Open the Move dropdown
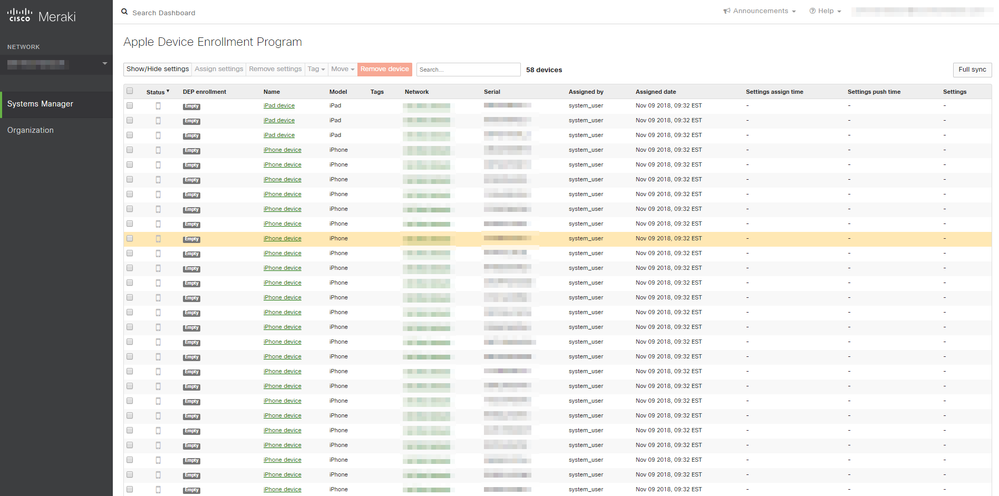 343,69
